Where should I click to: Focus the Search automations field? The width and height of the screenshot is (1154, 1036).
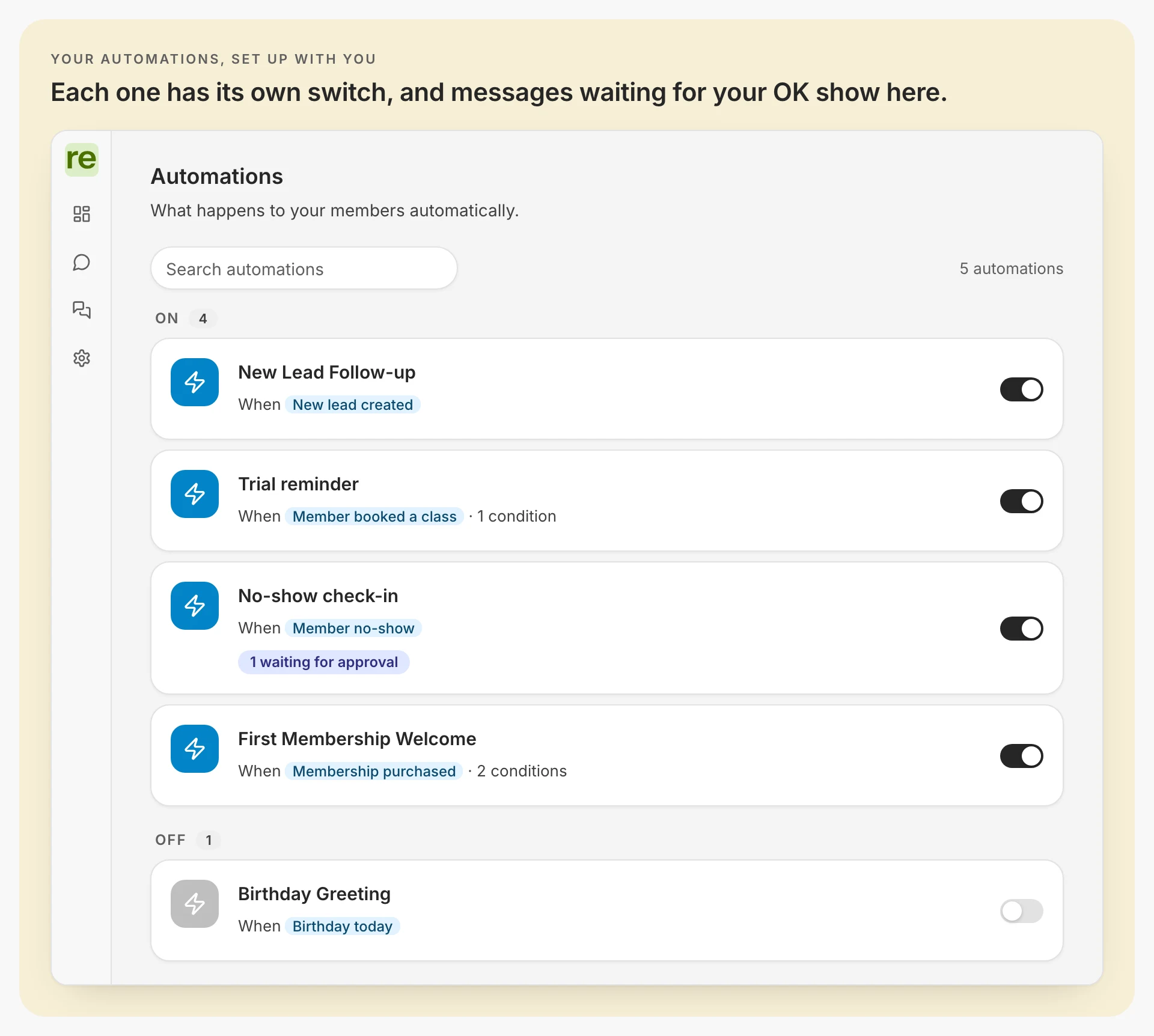(x=304, y=269)
